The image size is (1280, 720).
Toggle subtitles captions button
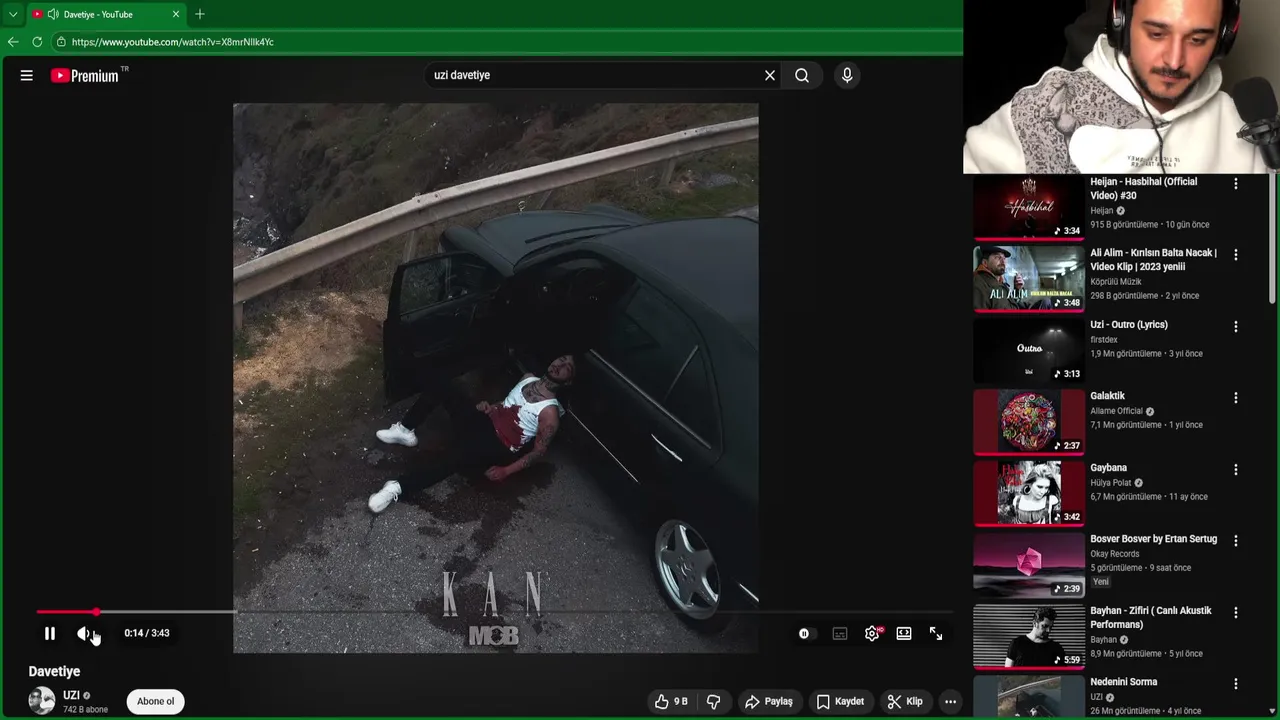point(840,633)
